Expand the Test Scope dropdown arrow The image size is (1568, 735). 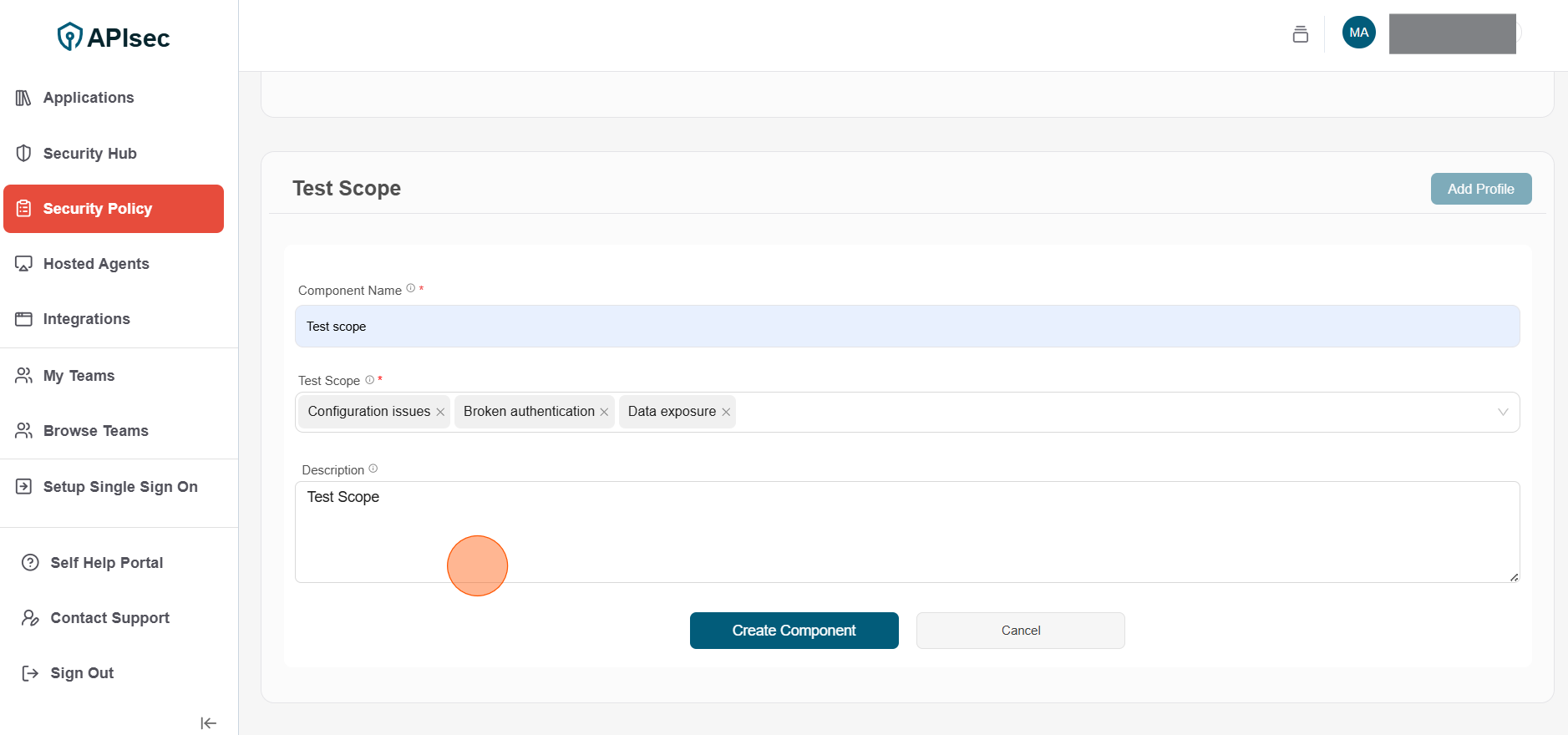click(x=1502, y=412)
